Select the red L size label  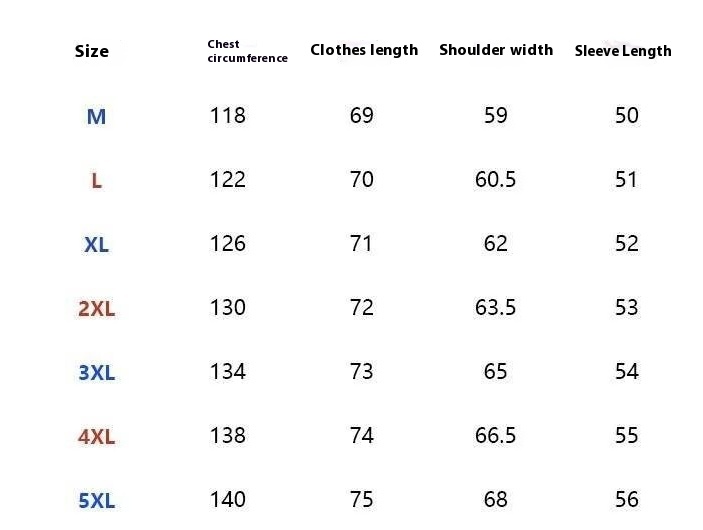pyautogui.click(x=96, y=181)
